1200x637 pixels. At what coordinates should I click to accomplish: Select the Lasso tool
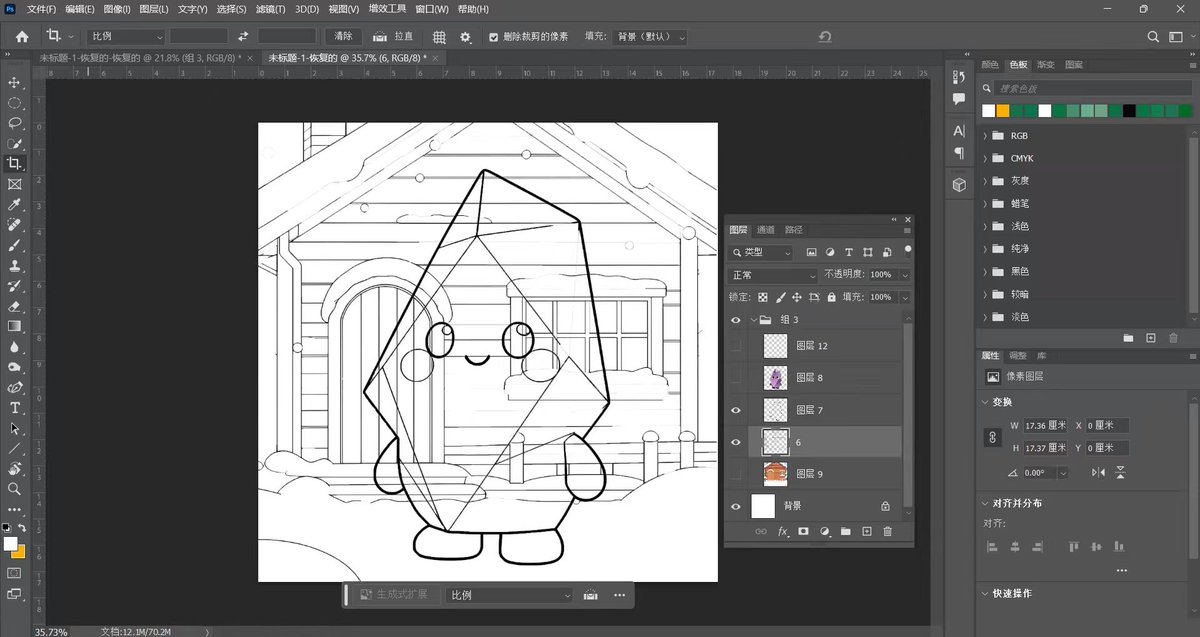click(14, 123)
